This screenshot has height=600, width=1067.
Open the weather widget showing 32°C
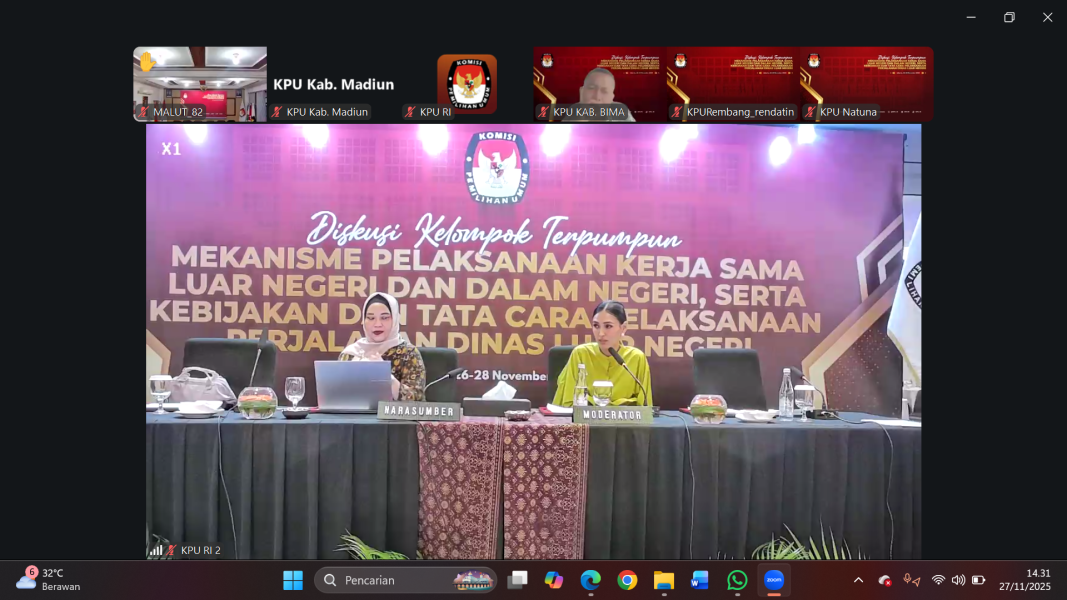pyautogui.click(x=48, y=580)
